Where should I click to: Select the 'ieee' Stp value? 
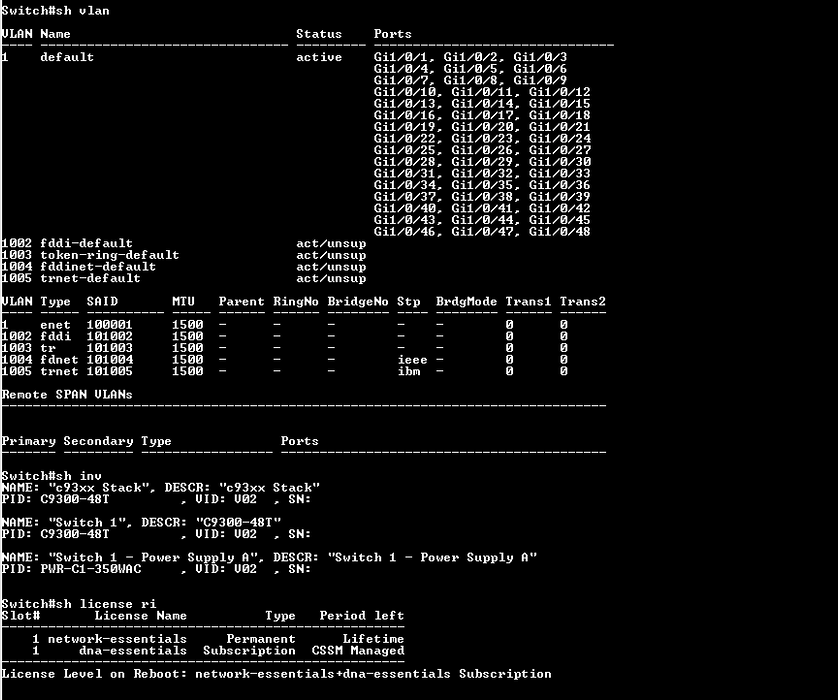412,360
